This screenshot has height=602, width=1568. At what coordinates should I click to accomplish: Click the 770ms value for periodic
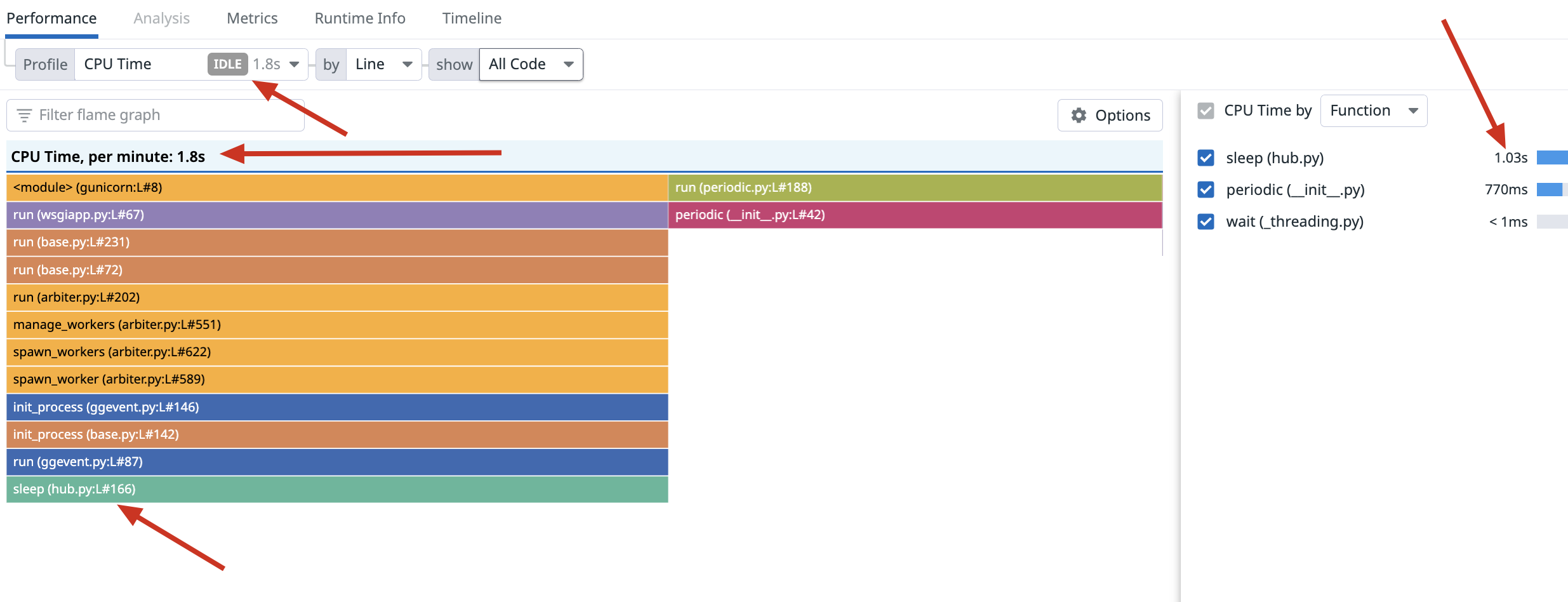pyautogui.click(x=1506, y=190)
